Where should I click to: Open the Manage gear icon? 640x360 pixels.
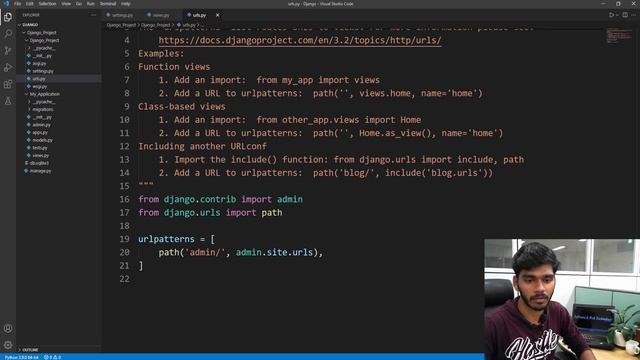[8, 345]
